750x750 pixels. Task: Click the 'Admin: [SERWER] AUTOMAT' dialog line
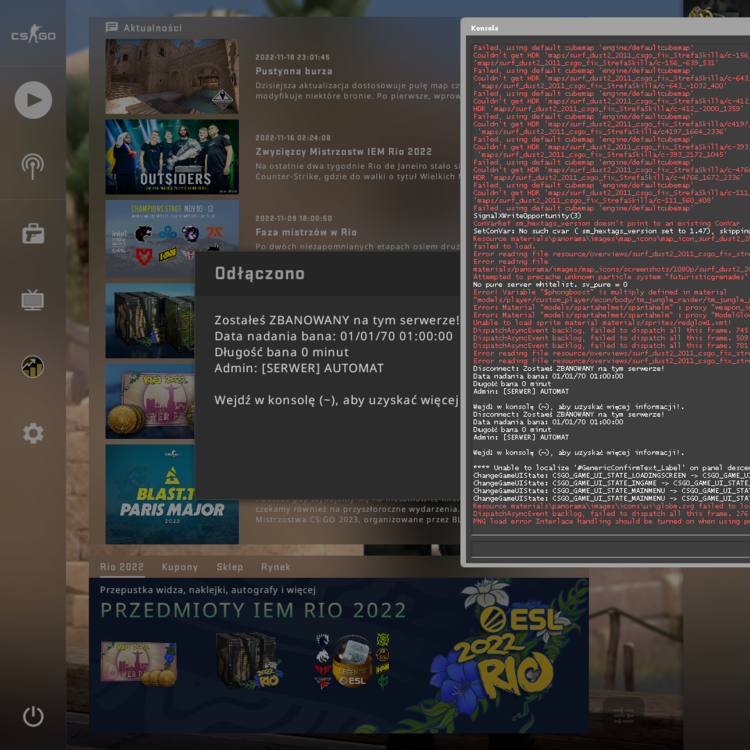point(299,368)
